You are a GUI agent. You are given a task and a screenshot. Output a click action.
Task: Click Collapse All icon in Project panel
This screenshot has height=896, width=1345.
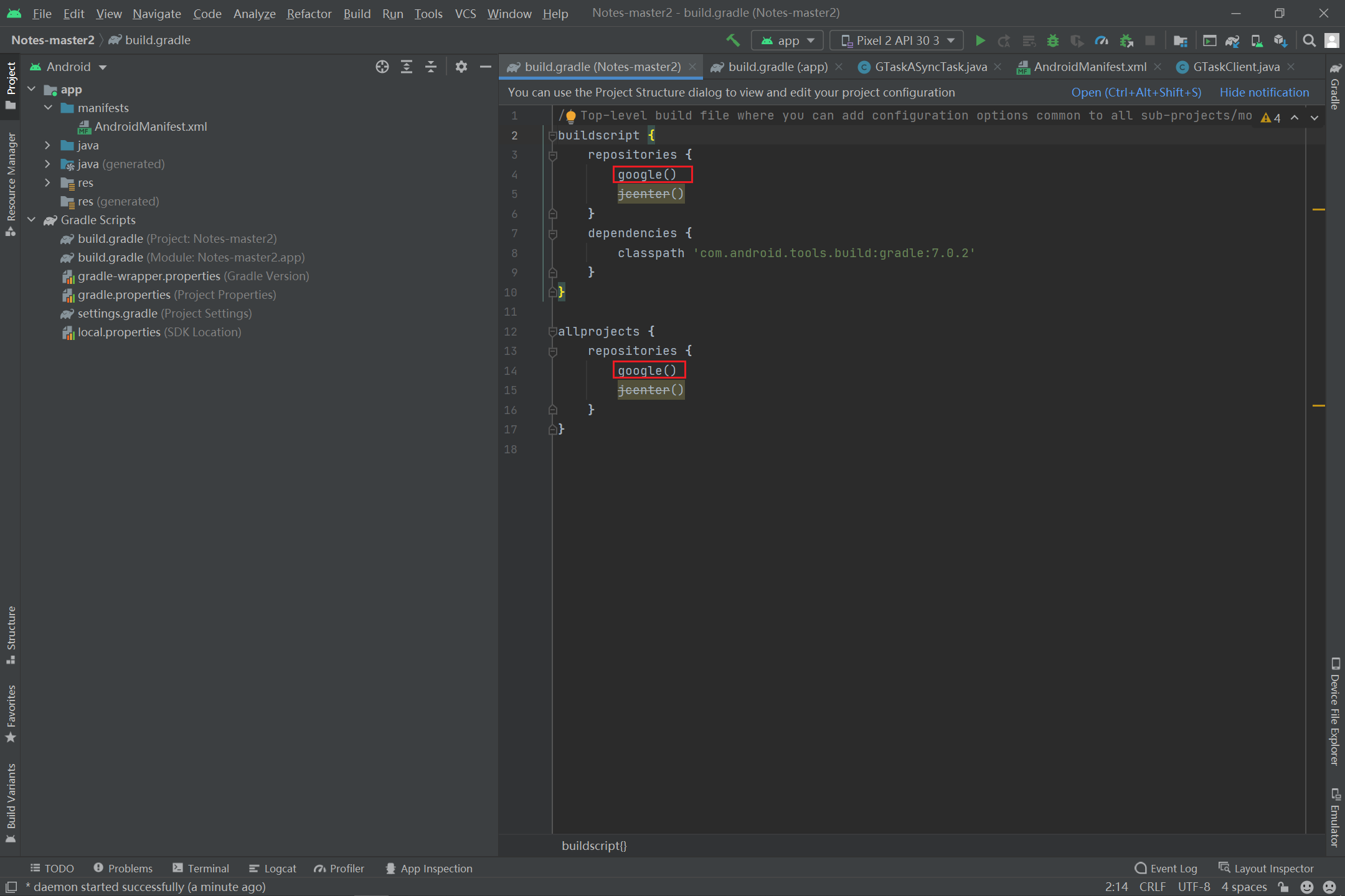point(431,67)
